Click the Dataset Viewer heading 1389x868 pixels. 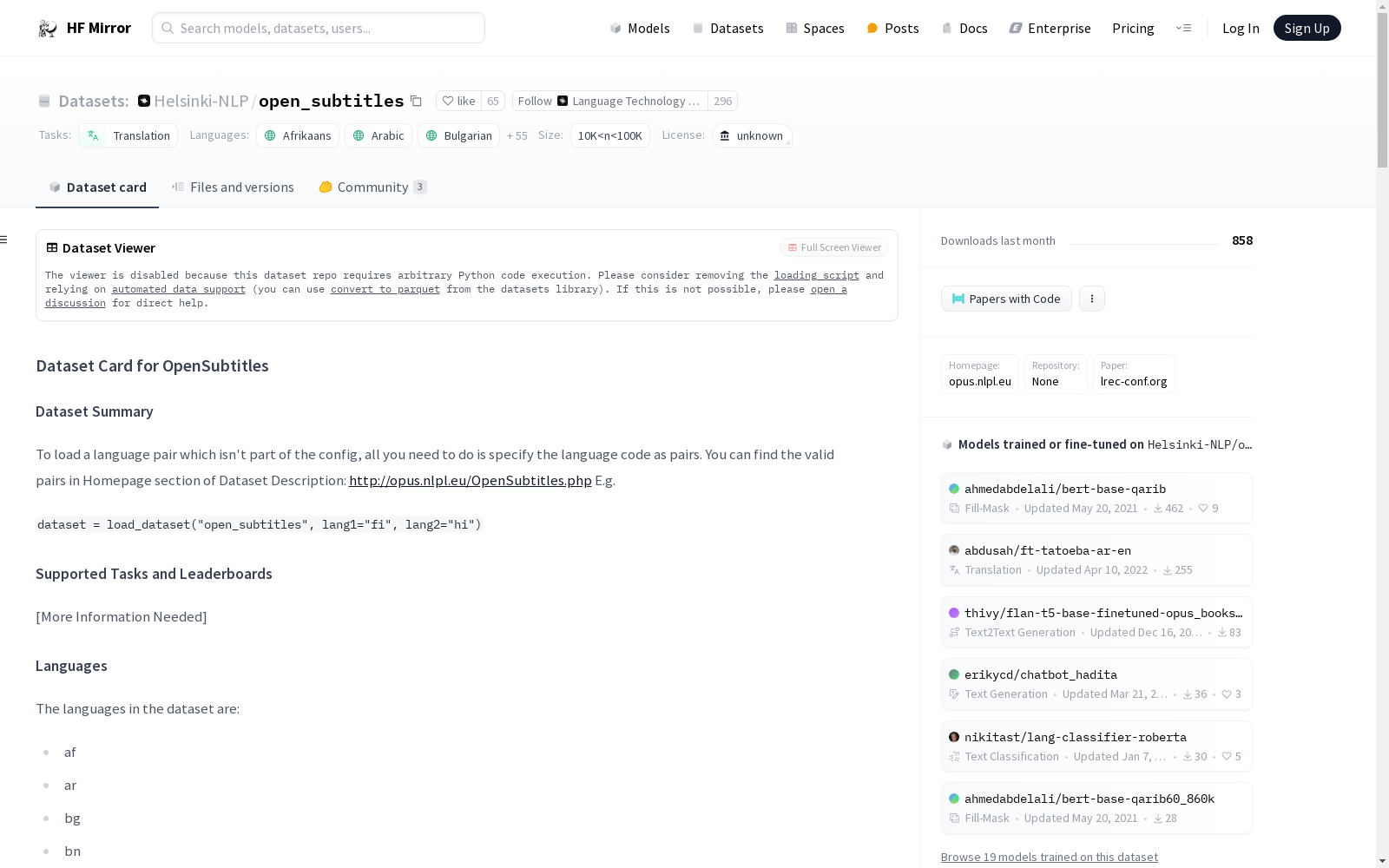tap(109, 248)
